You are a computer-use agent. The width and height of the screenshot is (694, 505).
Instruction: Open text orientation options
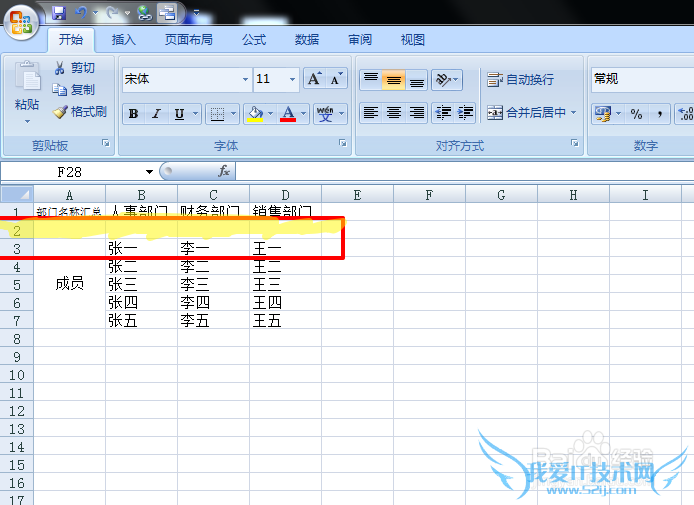447,80
